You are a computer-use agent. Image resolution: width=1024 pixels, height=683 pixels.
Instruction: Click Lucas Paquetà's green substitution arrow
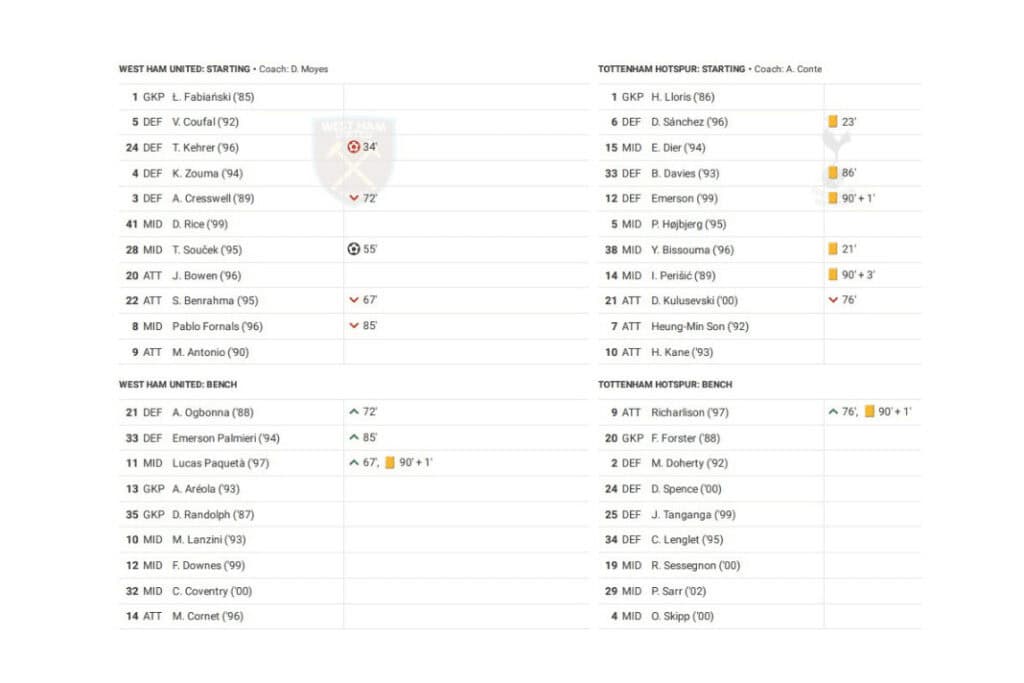pos(354,463)
